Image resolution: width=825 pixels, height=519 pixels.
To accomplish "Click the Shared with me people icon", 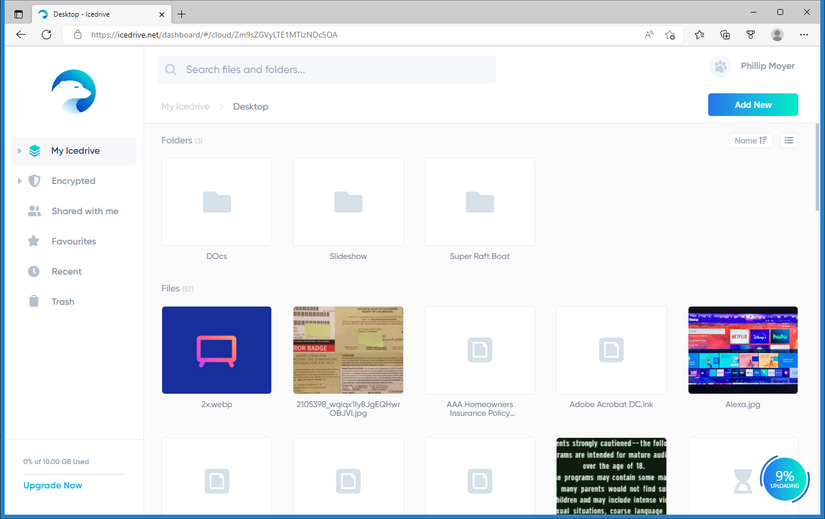I will point(34,211).
